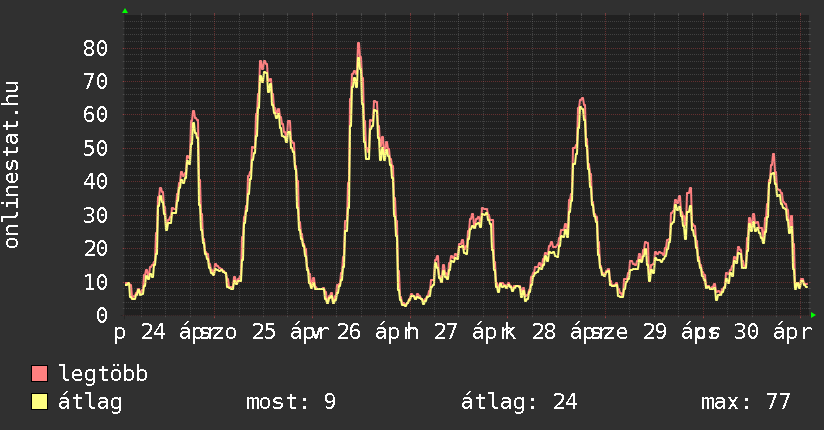Viewport: 824px width, 430px height.
Task: Select the legtöbb legend label
Action: [104, 375]
